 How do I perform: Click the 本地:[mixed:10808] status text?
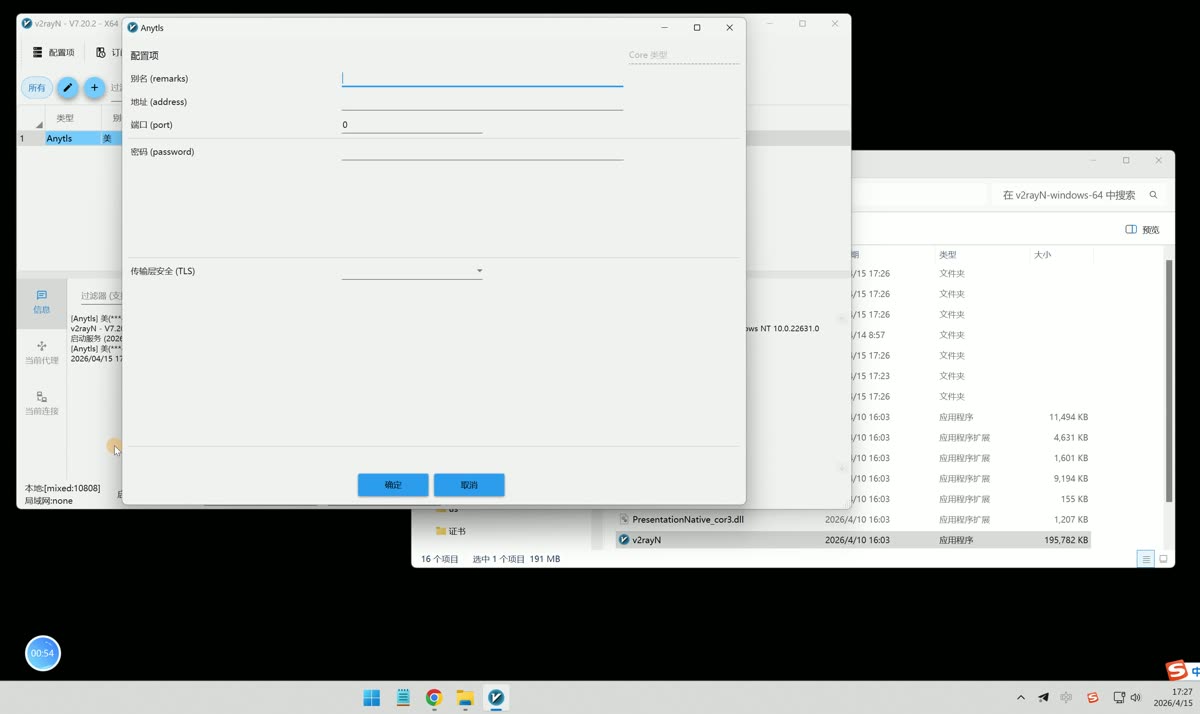pyautogui.click(x=62, y=488)
